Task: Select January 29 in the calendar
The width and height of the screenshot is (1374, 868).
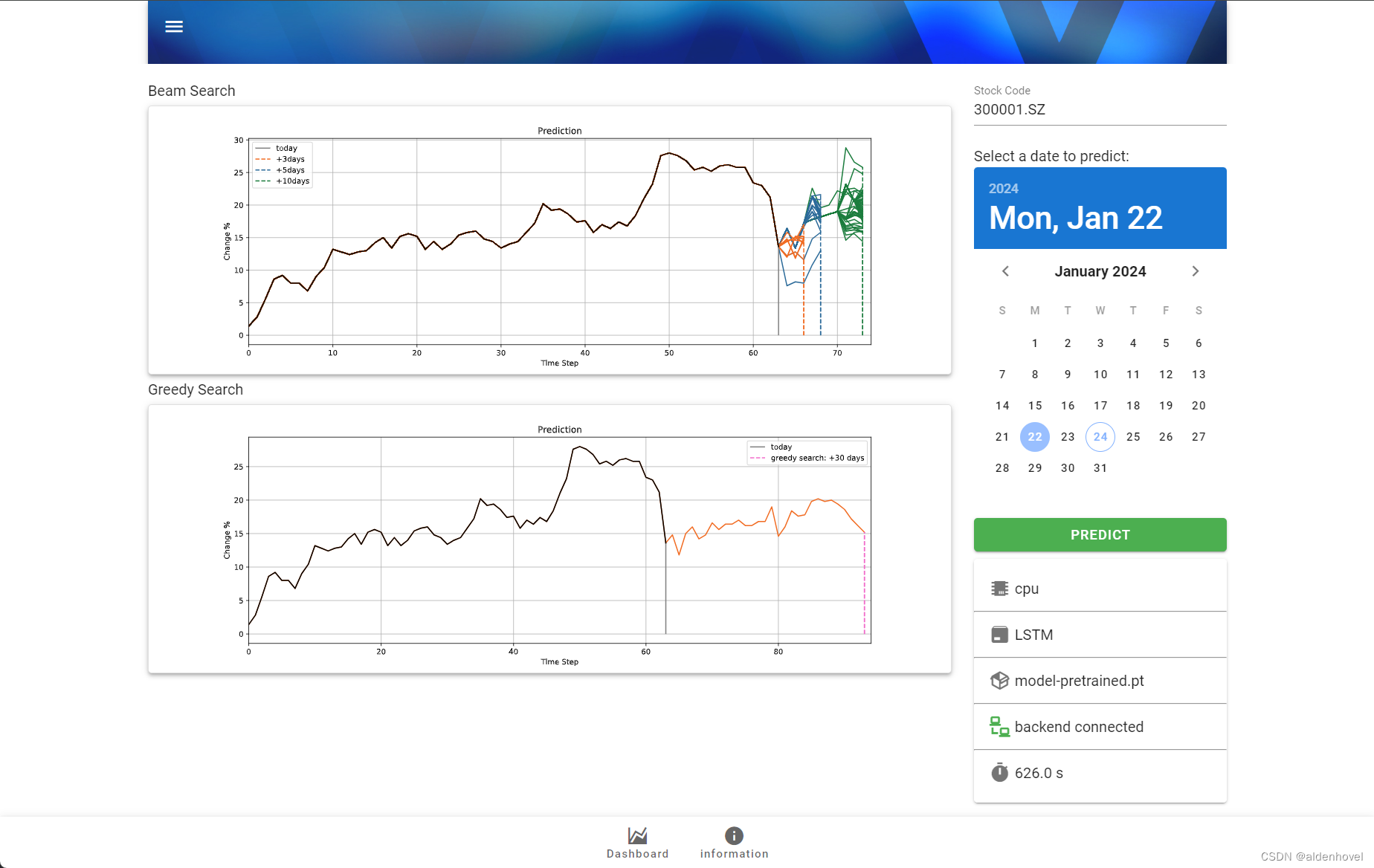Action: coord(1034,468)
